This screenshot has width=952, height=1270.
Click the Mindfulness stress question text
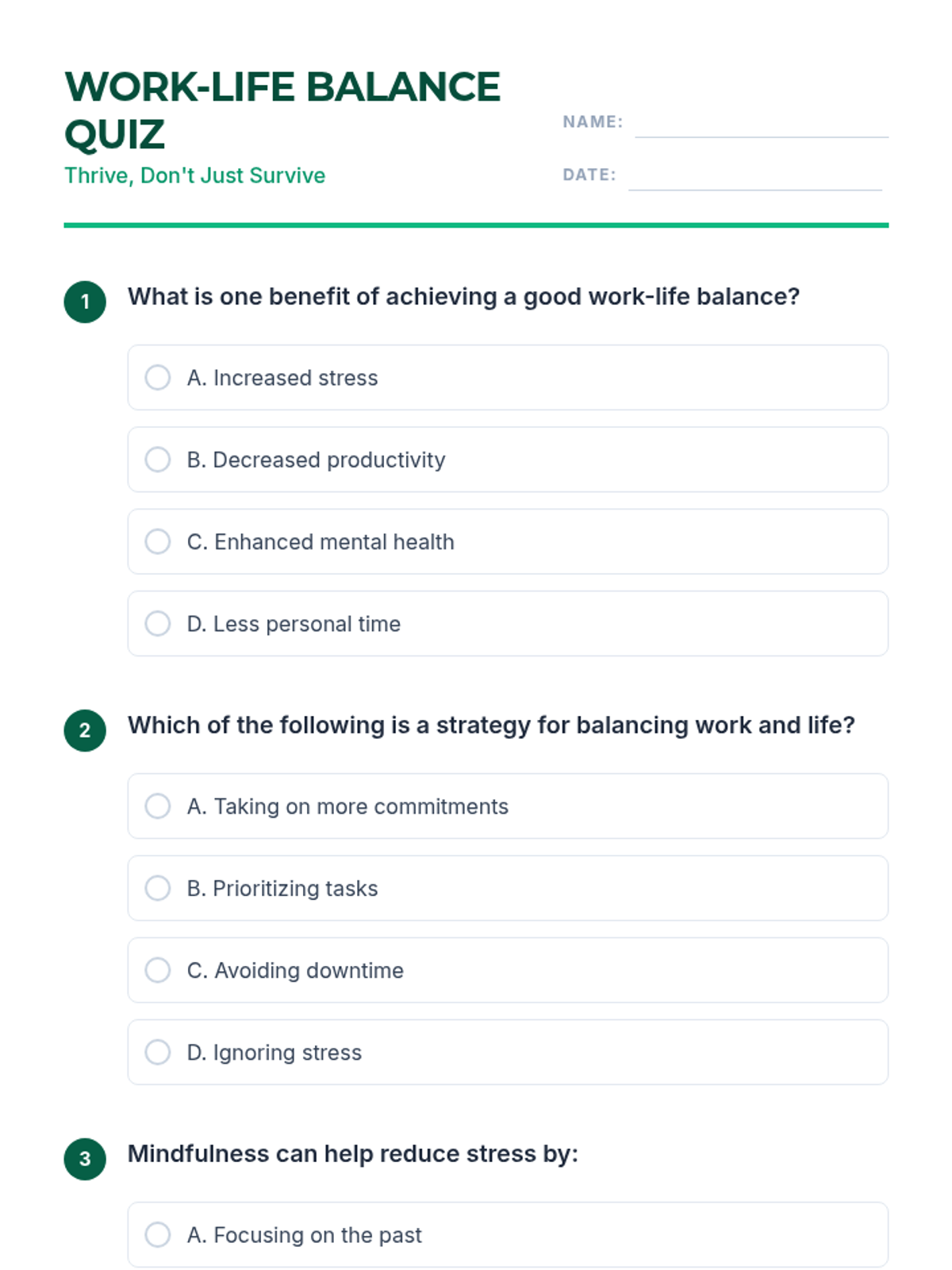pos(353,1154)
